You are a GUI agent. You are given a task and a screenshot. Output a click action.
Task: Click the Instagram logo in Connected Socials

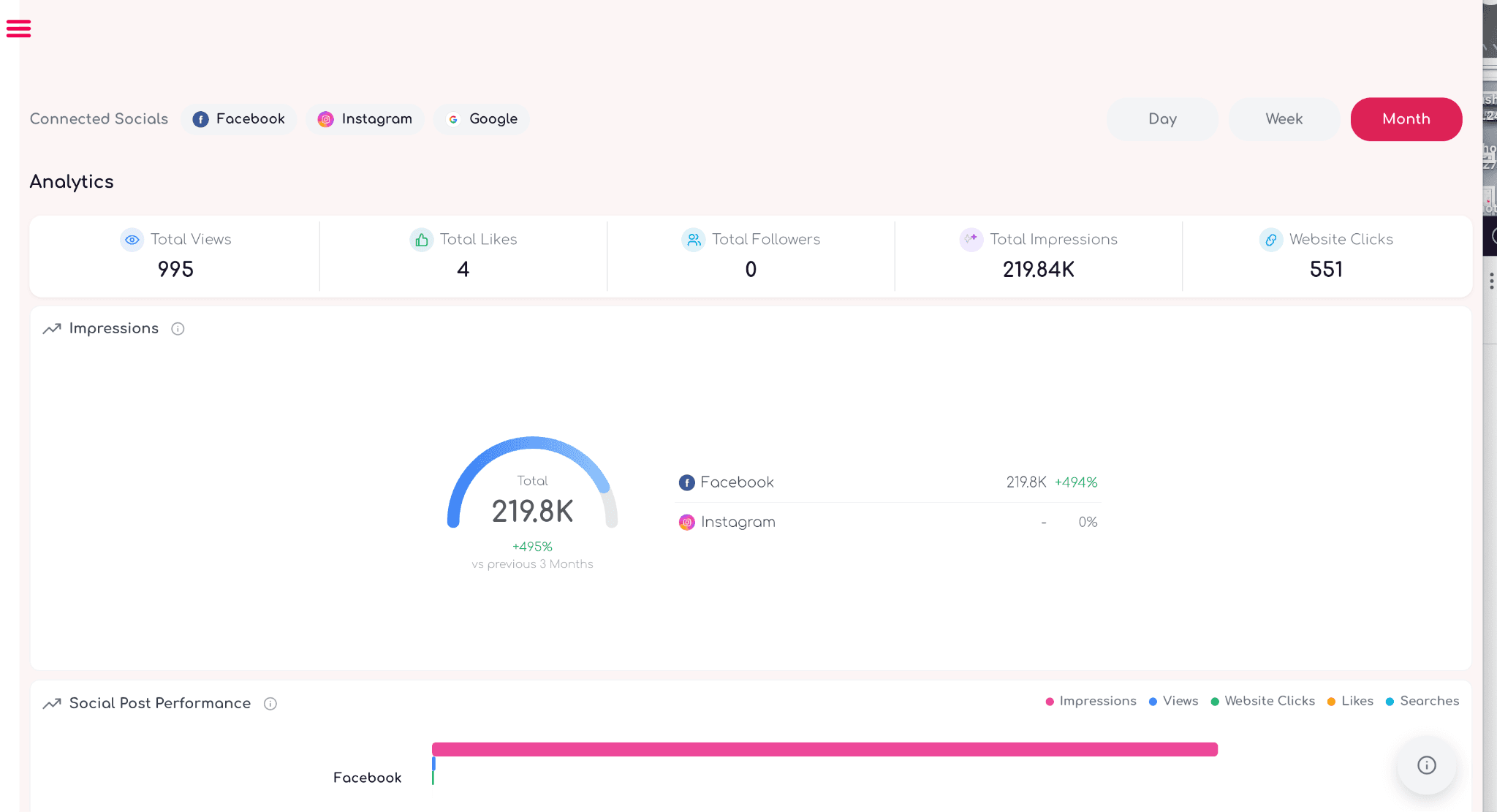pyautogui.click(x=326, y=119)
